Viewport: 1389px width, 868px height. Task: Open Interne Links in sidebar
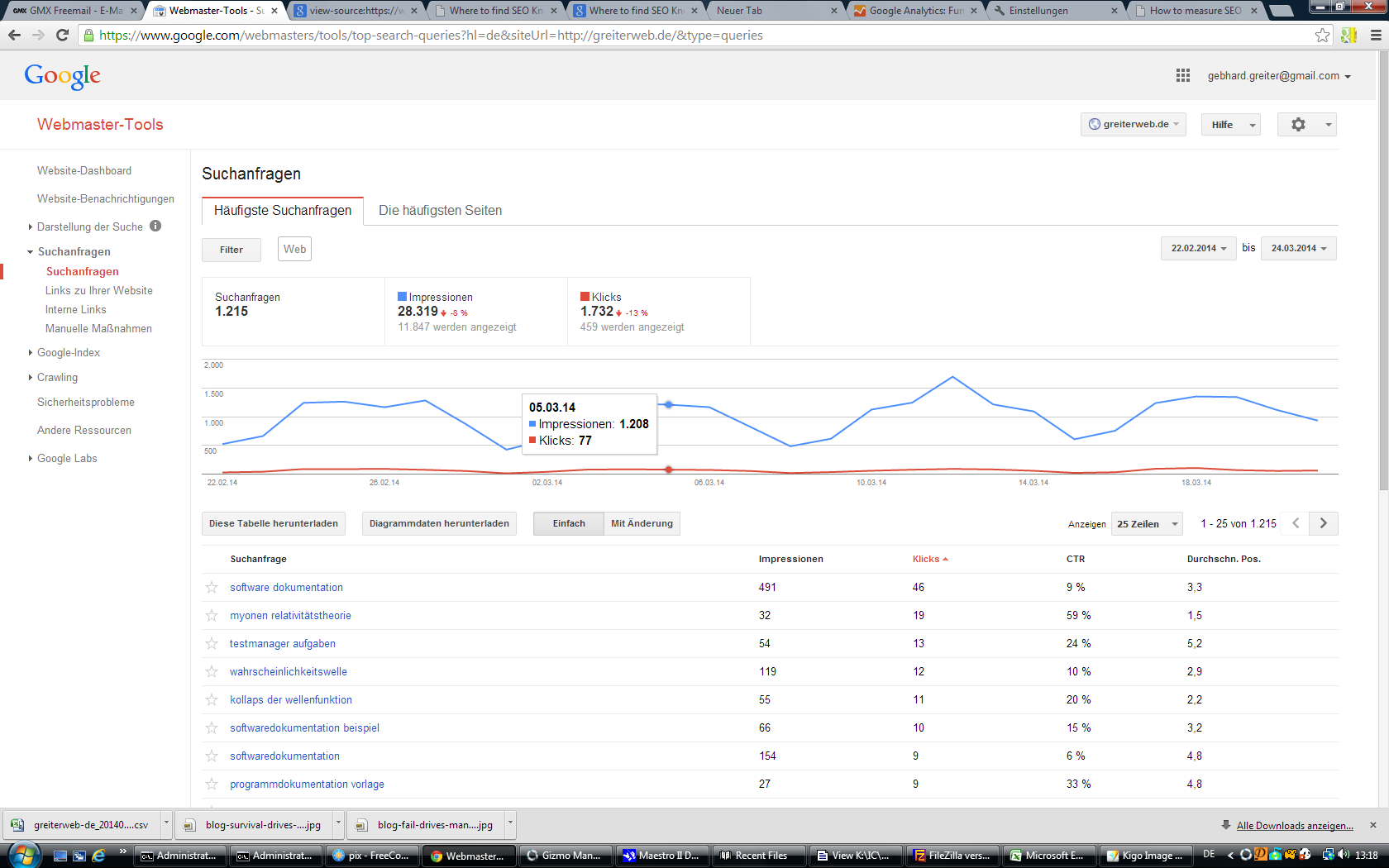[x=76, y=309]
